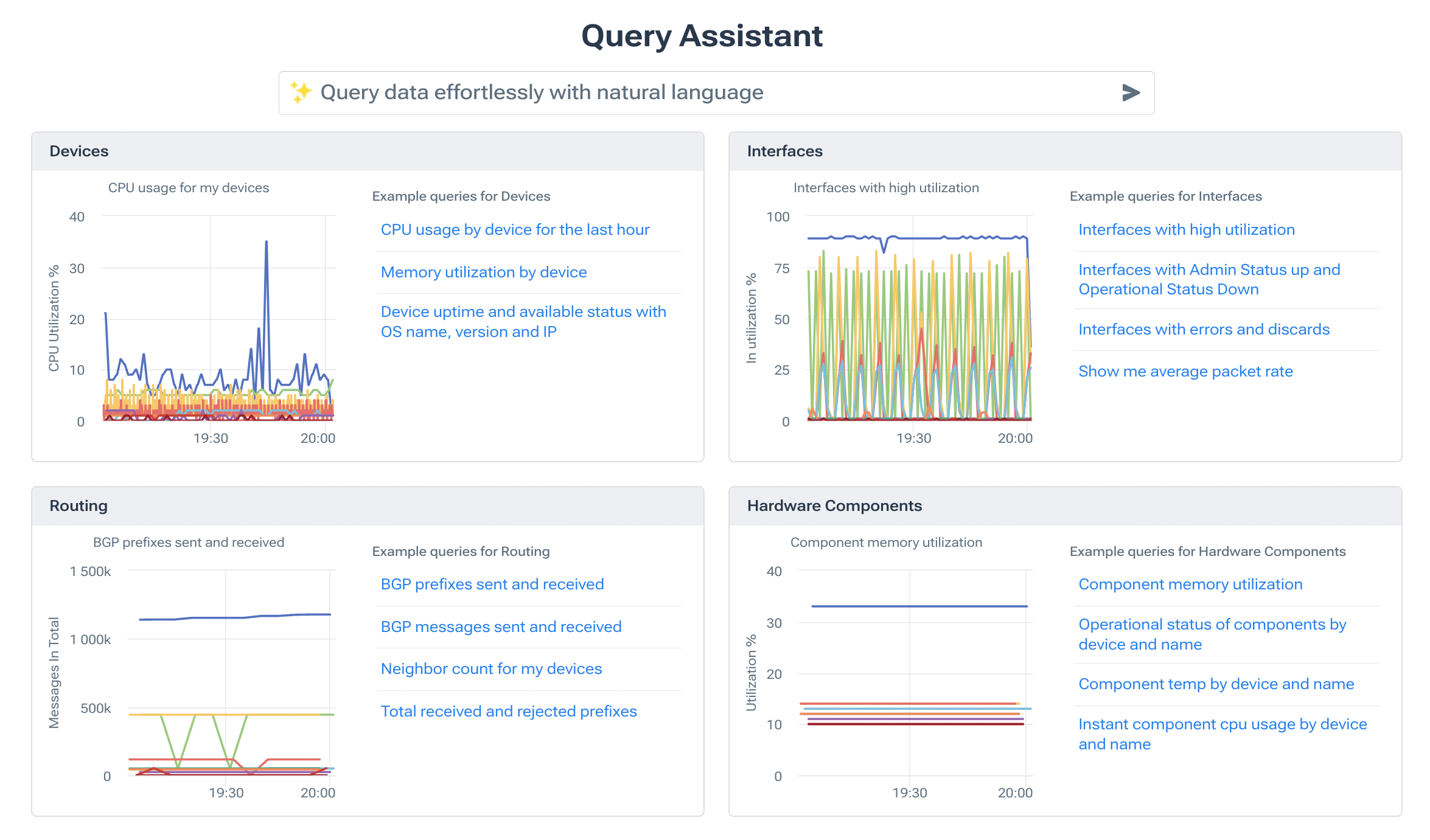This screenshot has height=840, width=1430.
Task: Click 'Show me average packet rate'
Action: [1185, 372]
